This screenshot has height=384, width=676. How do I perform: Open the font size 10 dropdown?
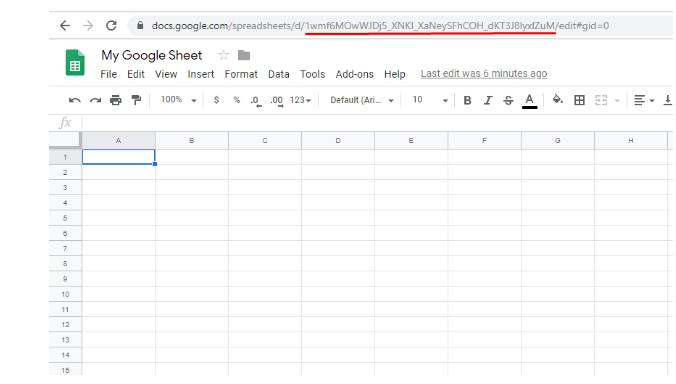tap(430, 100)
